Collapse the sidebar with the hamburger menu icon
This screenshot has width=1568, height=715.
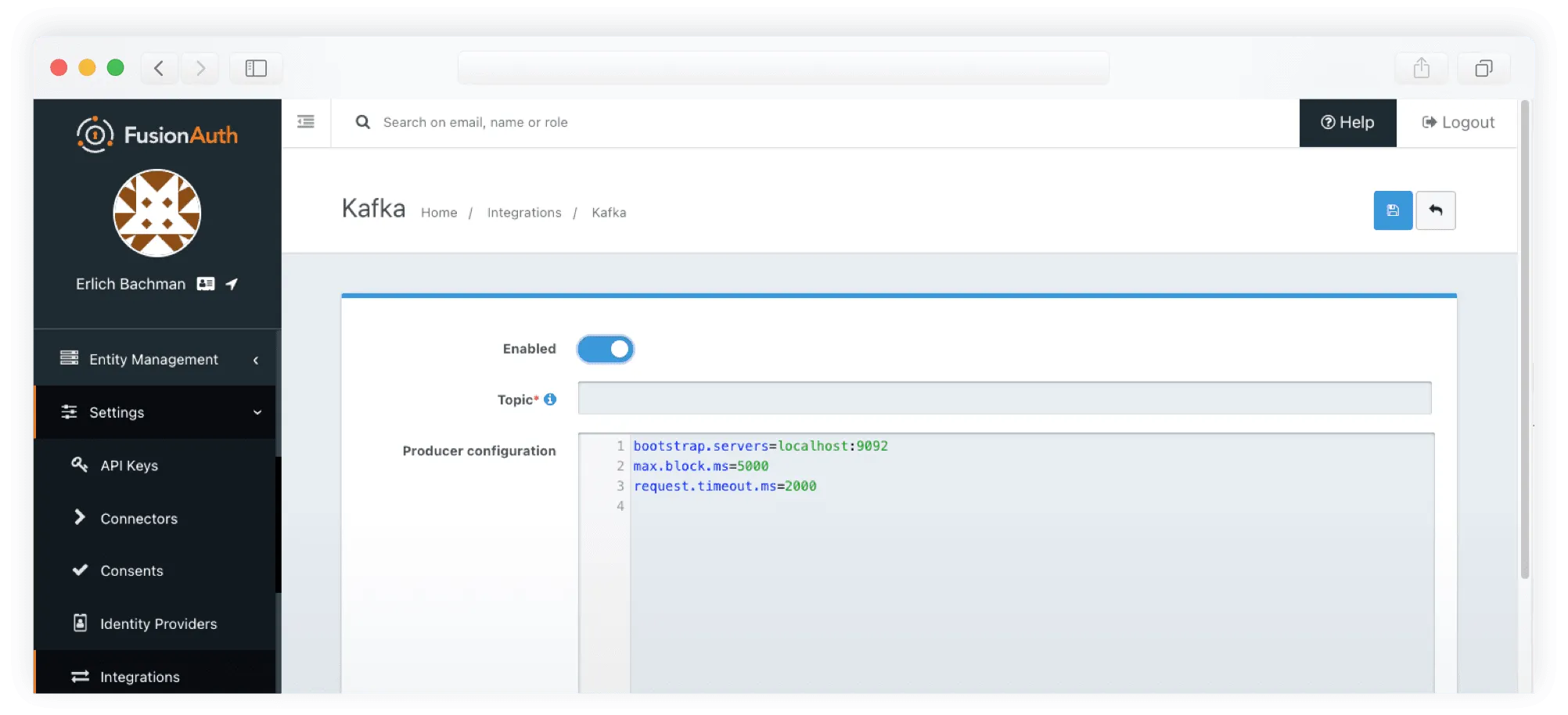point(306,121)
